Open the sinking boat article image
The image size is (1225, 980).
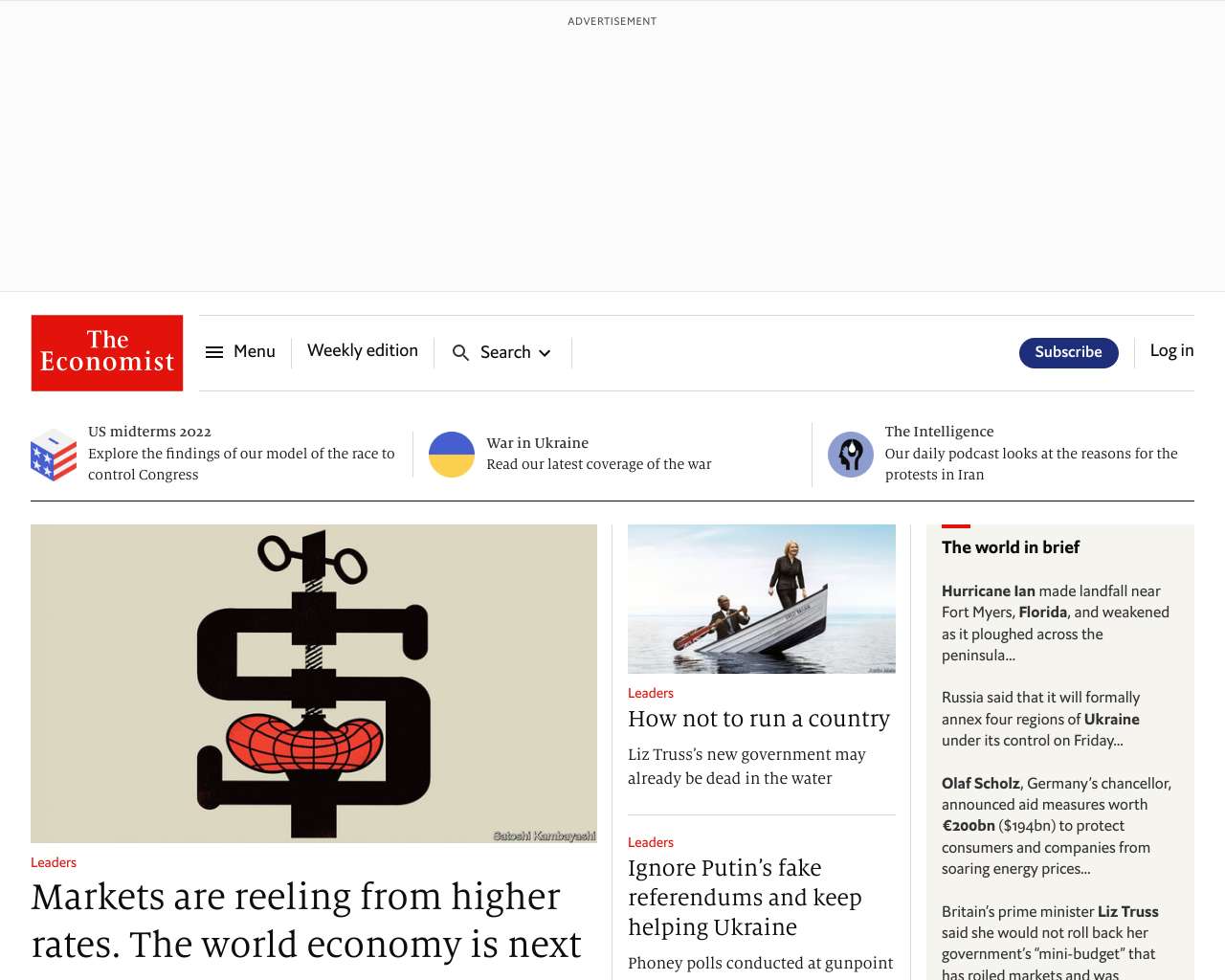point(762,599)
